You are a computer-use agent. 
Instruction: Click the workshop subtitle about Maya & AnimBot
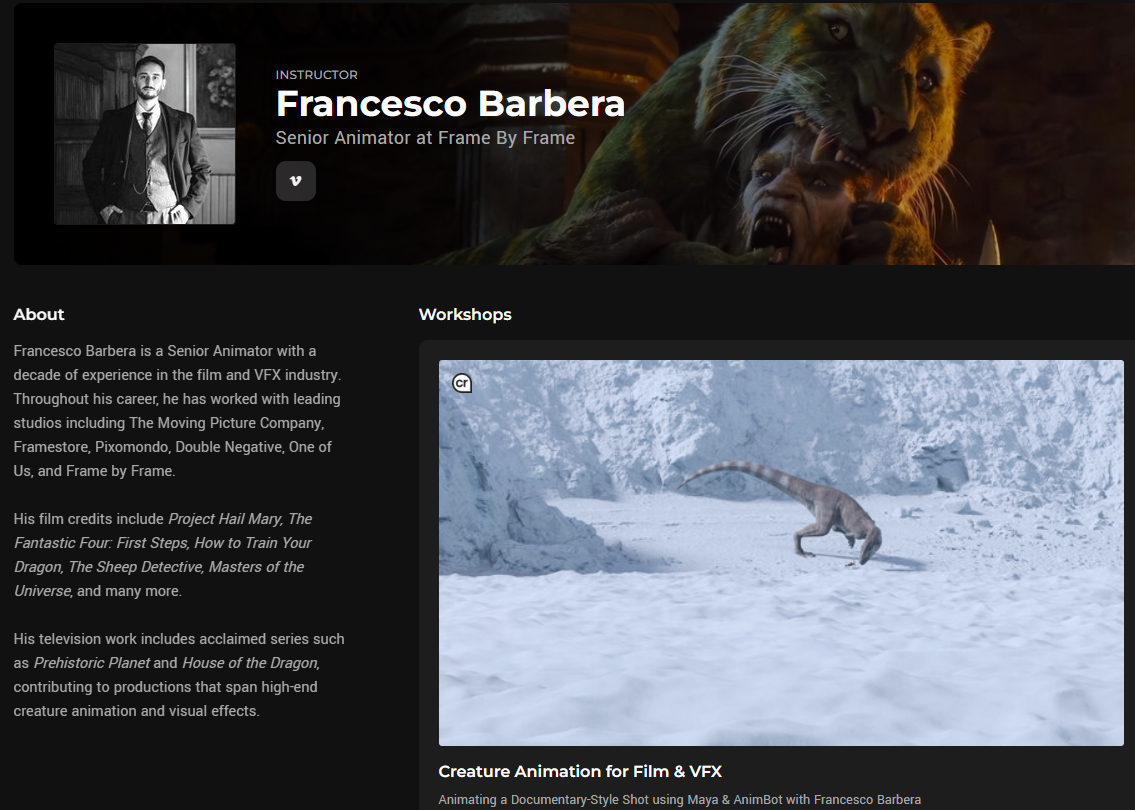pos(680,800)
